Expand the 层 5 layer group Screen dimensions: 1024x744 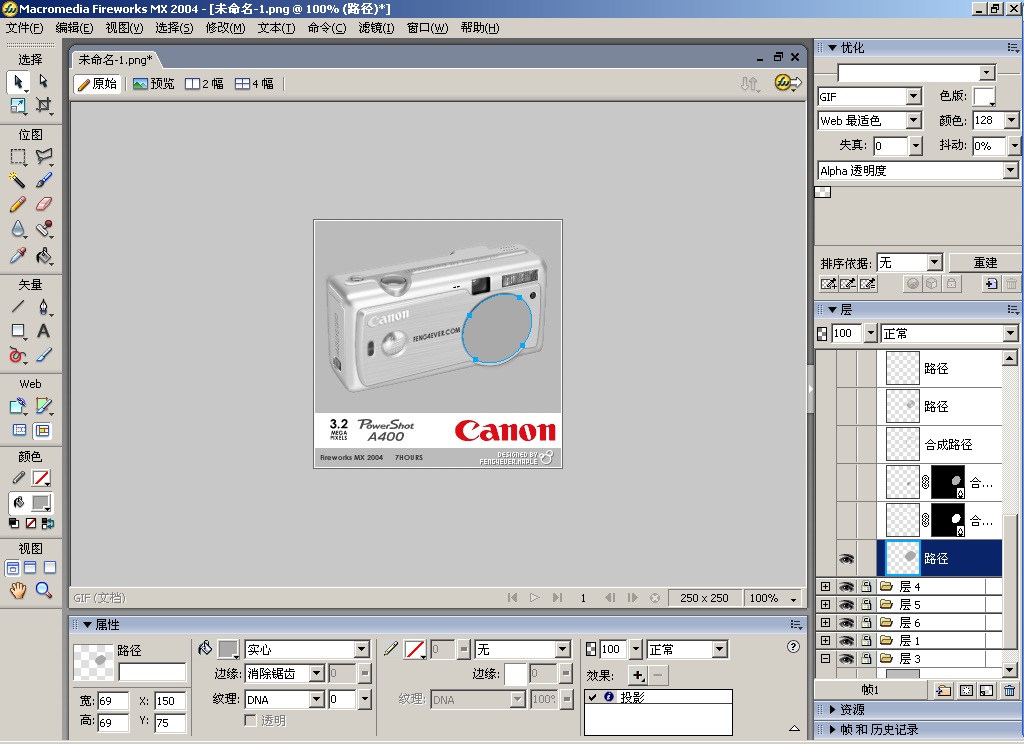click(825, 604)
